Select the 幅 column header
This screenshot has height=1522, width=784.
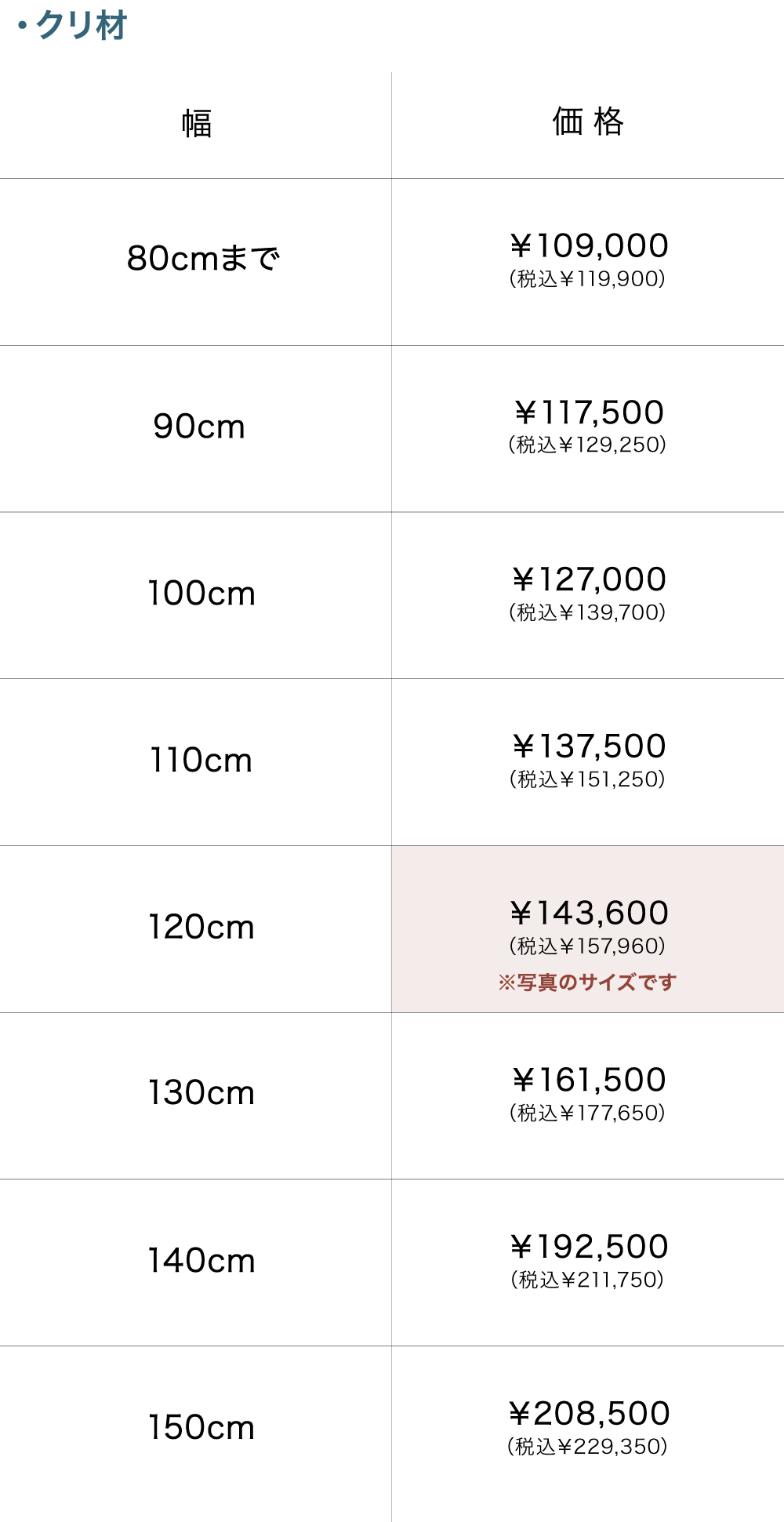tap(196, 124)
